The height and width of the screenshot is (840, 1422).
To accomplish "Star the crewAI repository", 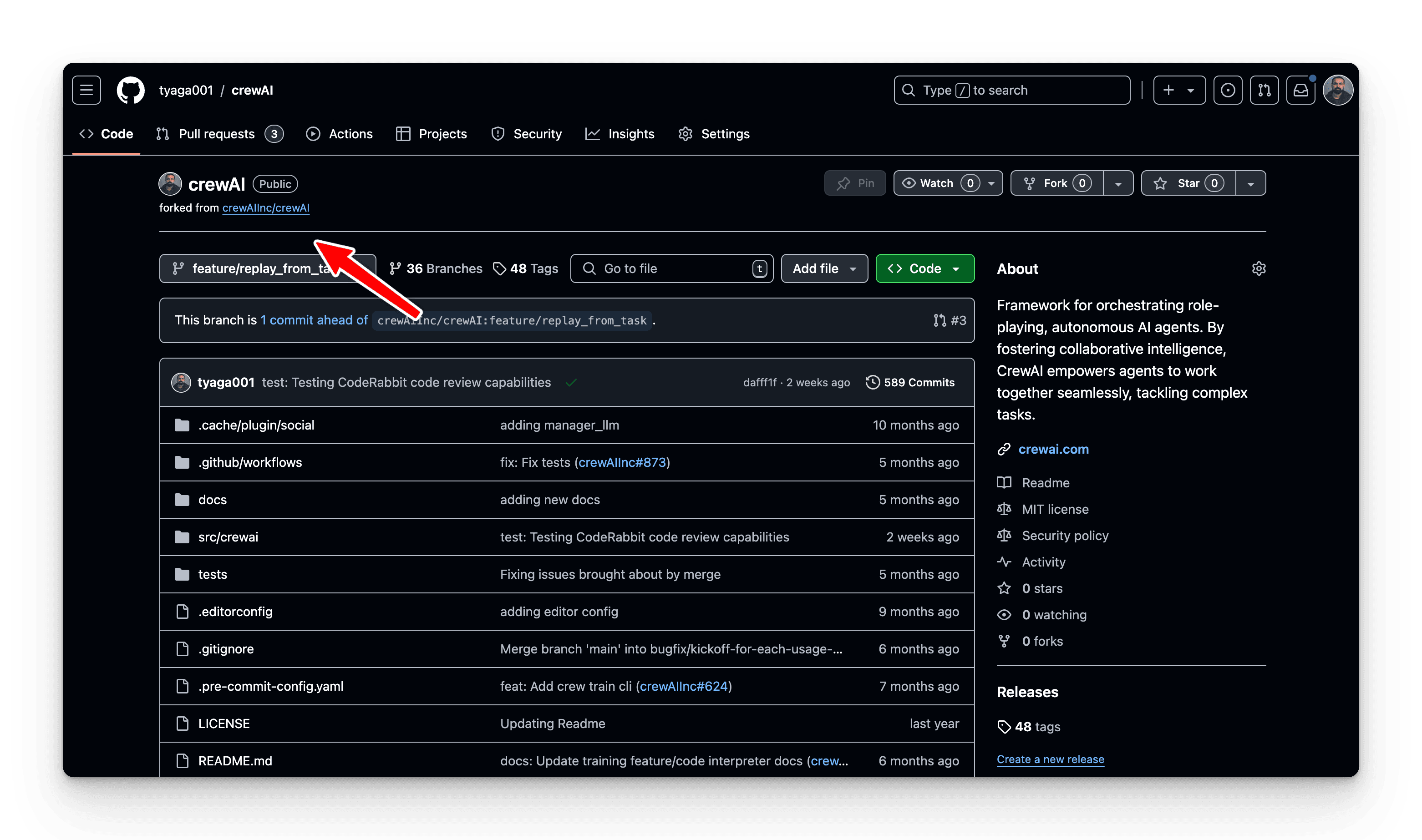I will 1188,183.
